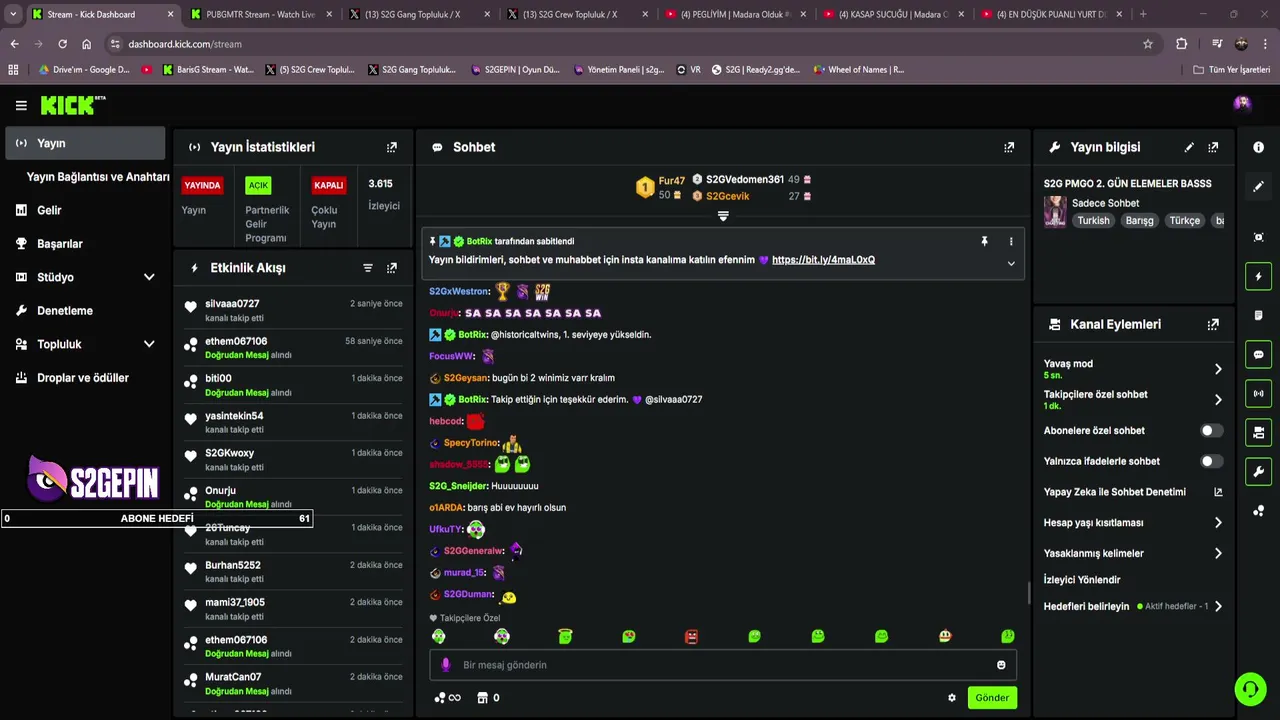This screenshot has height=720, width=1280.
Task: Bookmark this page with the star icon
Action: coord(1148,44)
